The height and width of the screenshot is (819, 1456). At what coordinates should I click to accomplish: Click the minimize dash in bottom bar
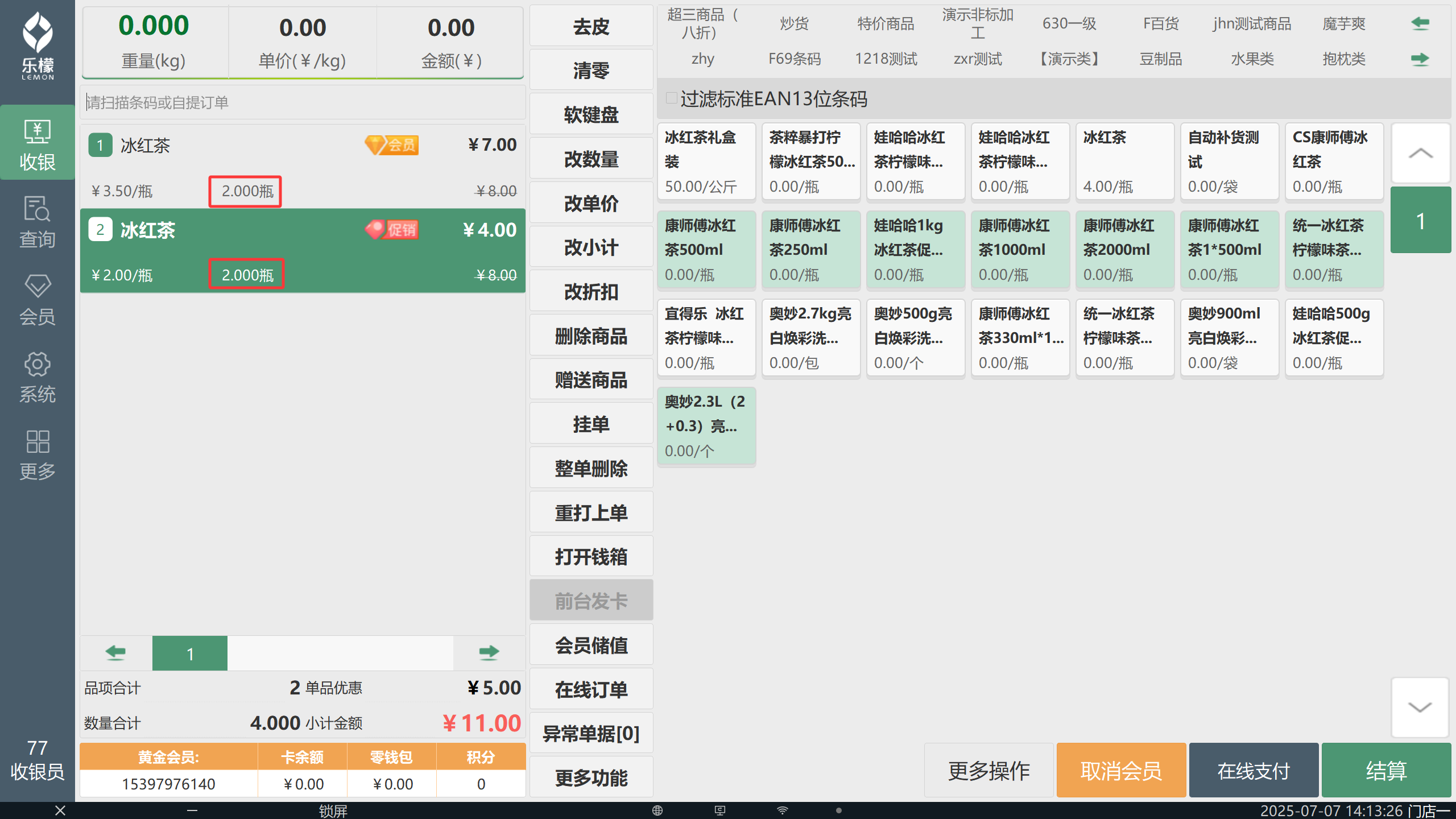pyautogui.click(x=192, y=810)
